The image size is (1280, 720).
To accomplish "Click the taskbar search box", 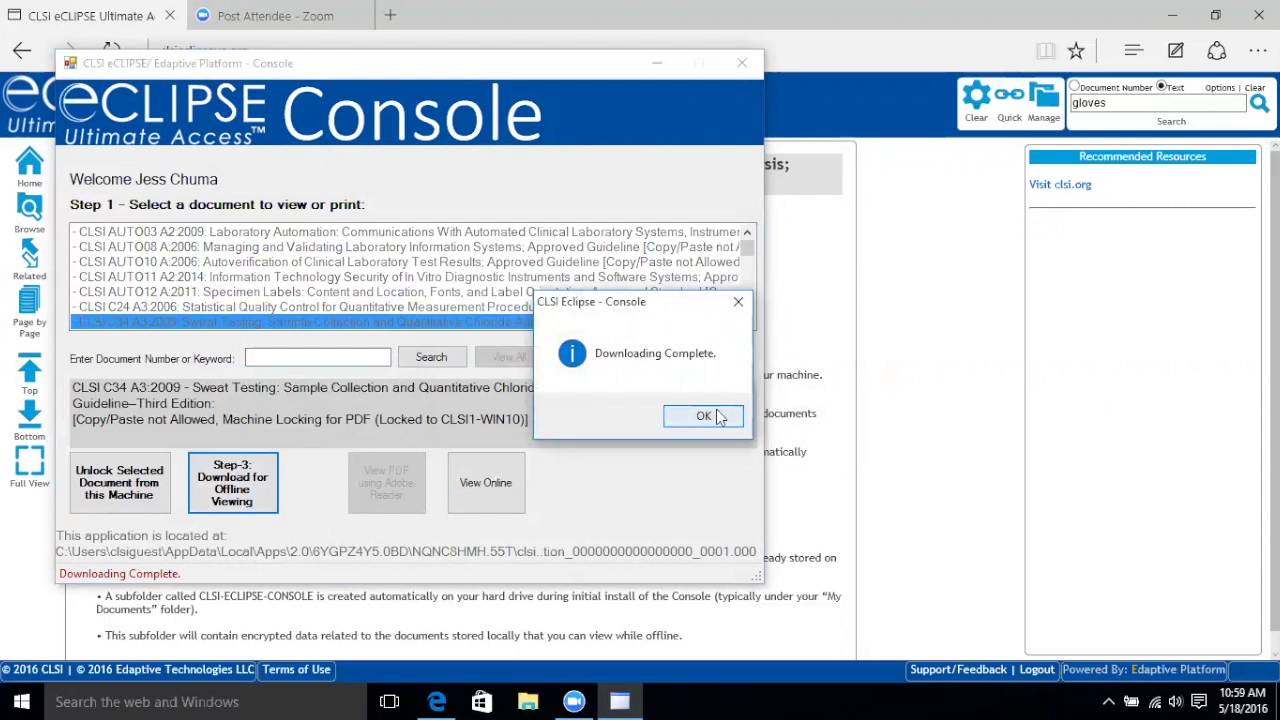I will pos(205,702).
